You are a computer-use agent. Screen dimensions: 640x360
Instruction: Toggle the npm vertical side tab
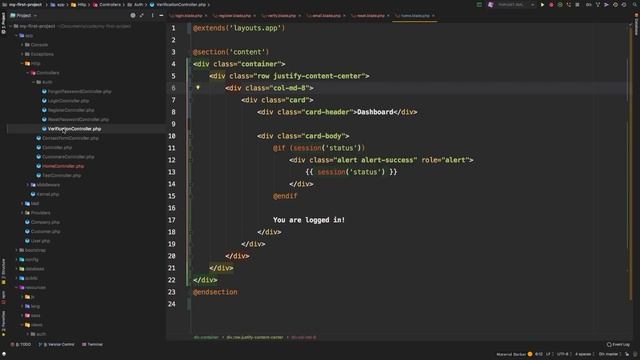click(x=3, y=297)
